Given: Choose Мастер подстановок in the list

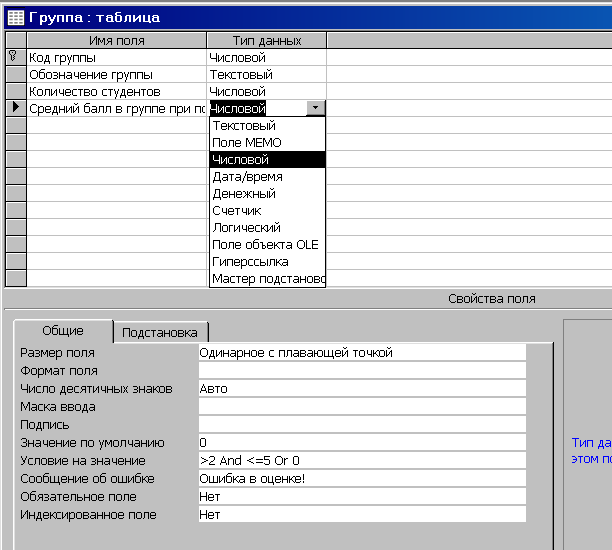Looking at the screenshot, I should click(267, 279).
